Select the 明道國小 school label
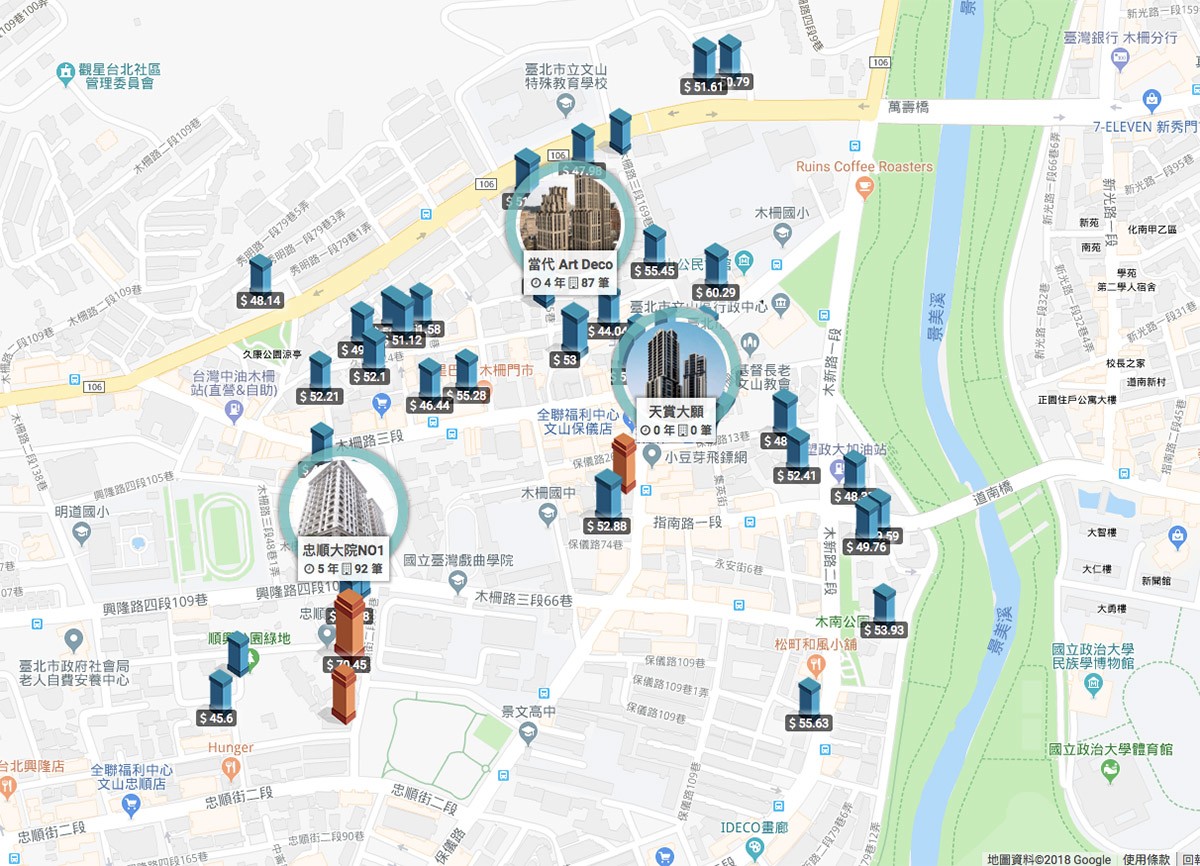 pyautogui.click(x=84, y=511)
